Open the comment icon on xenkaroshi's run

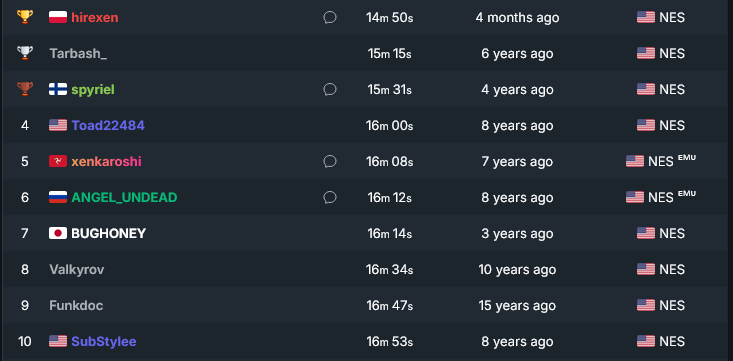[330, 161]
